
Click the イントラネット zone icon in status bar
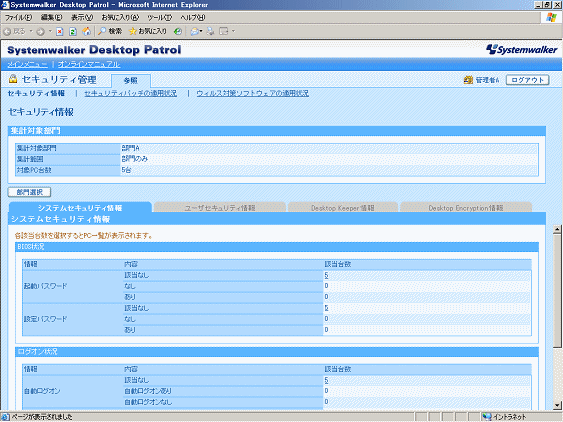[487, 417]
